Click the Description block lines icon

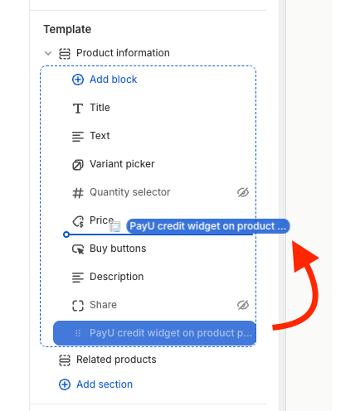[78, 277]
